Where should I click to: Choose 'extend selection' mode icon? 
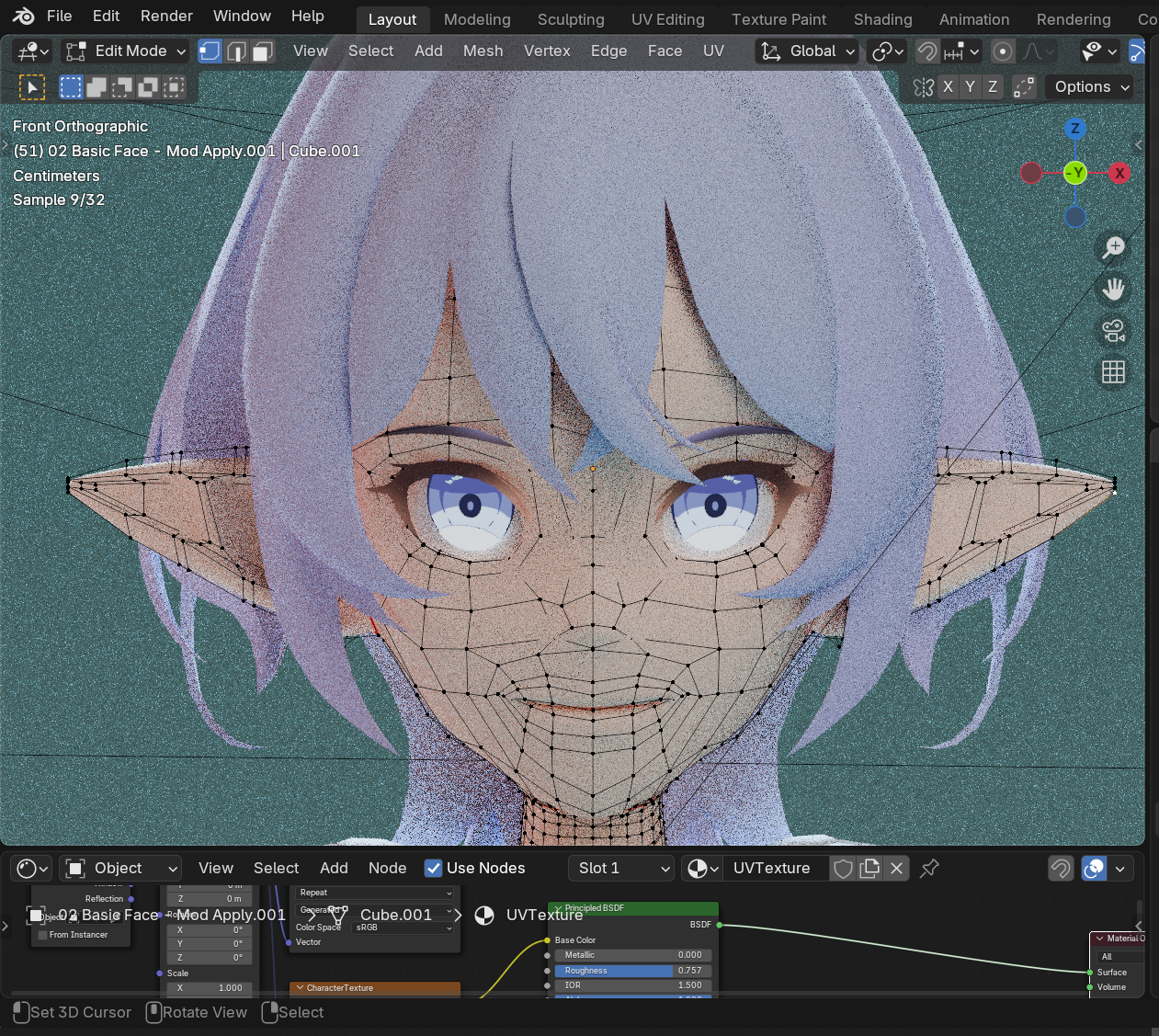97,87
